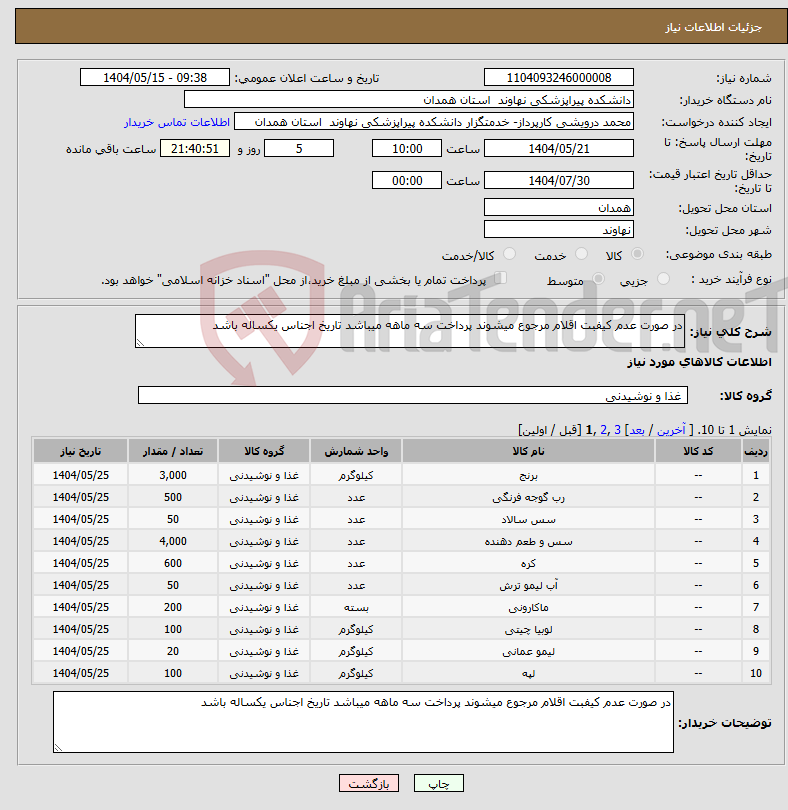788x810 pixels.
Task: Select the لپه item cell
Action: tap(528, 673)
